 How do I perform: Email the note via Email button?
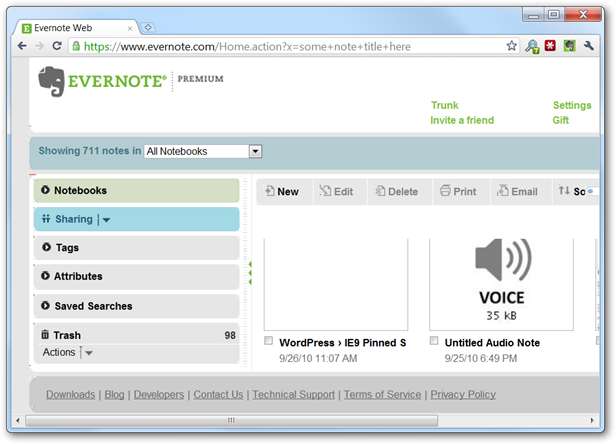coord(516,192)
